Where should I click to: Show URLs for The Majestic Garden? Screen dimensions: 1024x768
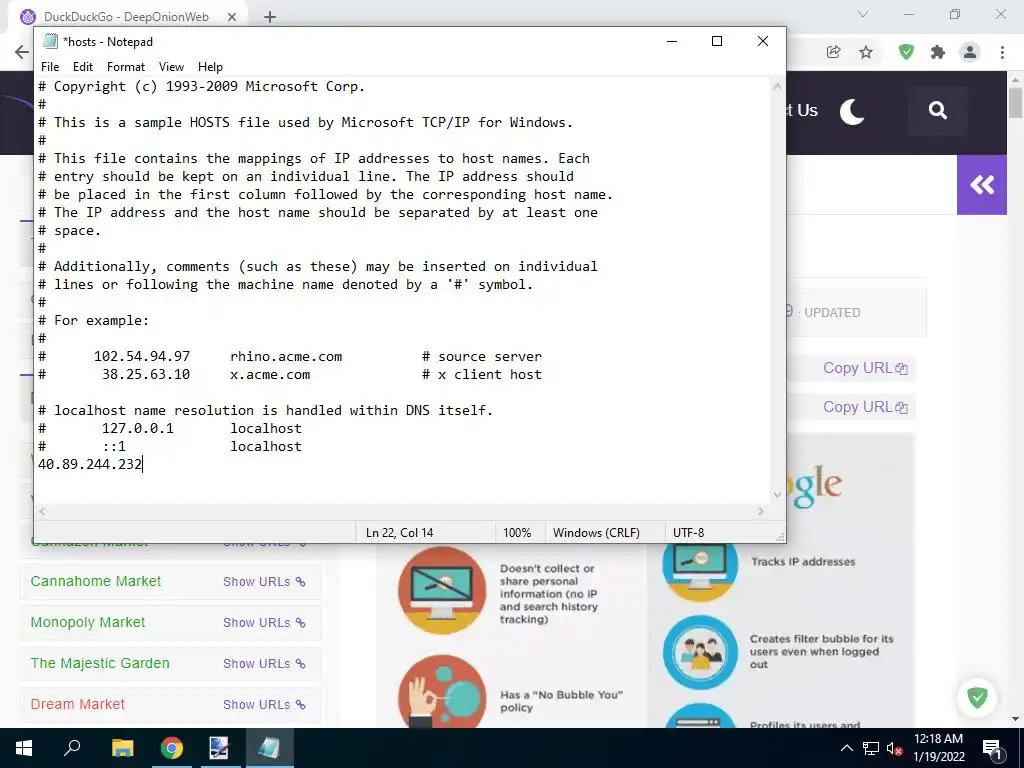264,664
